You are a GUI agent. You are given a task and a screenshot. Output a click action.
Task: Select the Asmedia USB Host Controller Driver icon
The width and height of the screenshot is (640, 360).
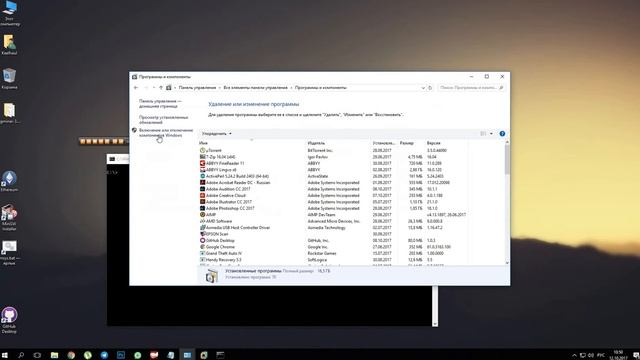[x=202, y=227]
